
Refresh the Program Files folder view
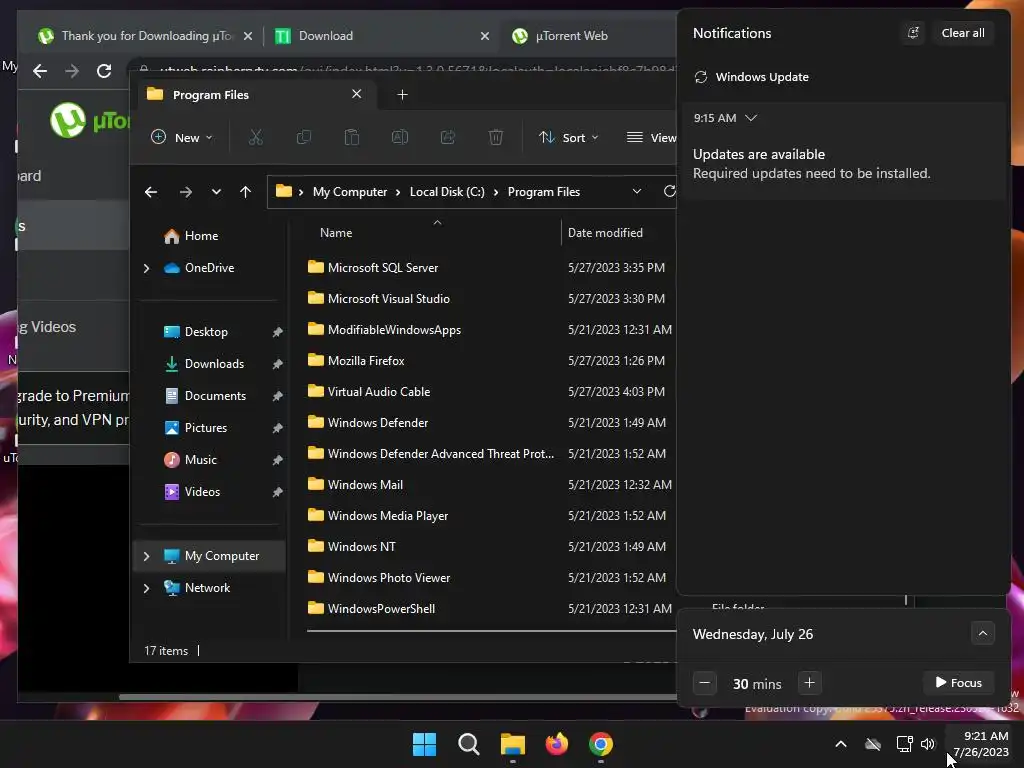pos(669,191)
